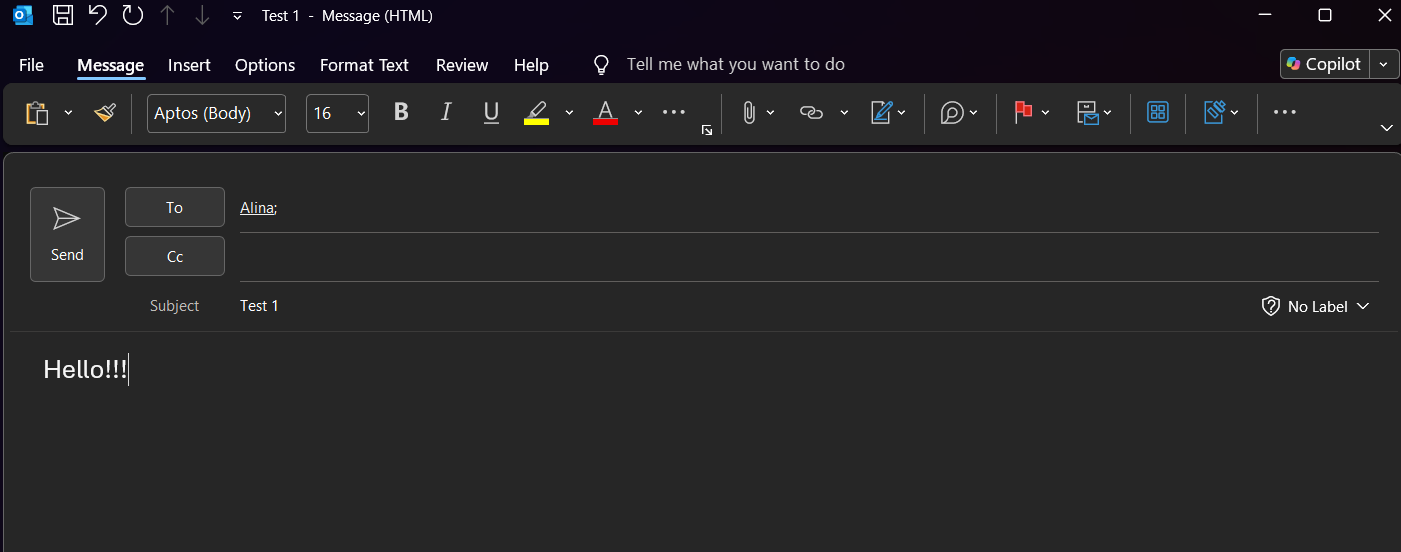The width and height of the screenshot is (1401, 552).
Task: Toggle bold formatting
Action: (x=401, y=112)
